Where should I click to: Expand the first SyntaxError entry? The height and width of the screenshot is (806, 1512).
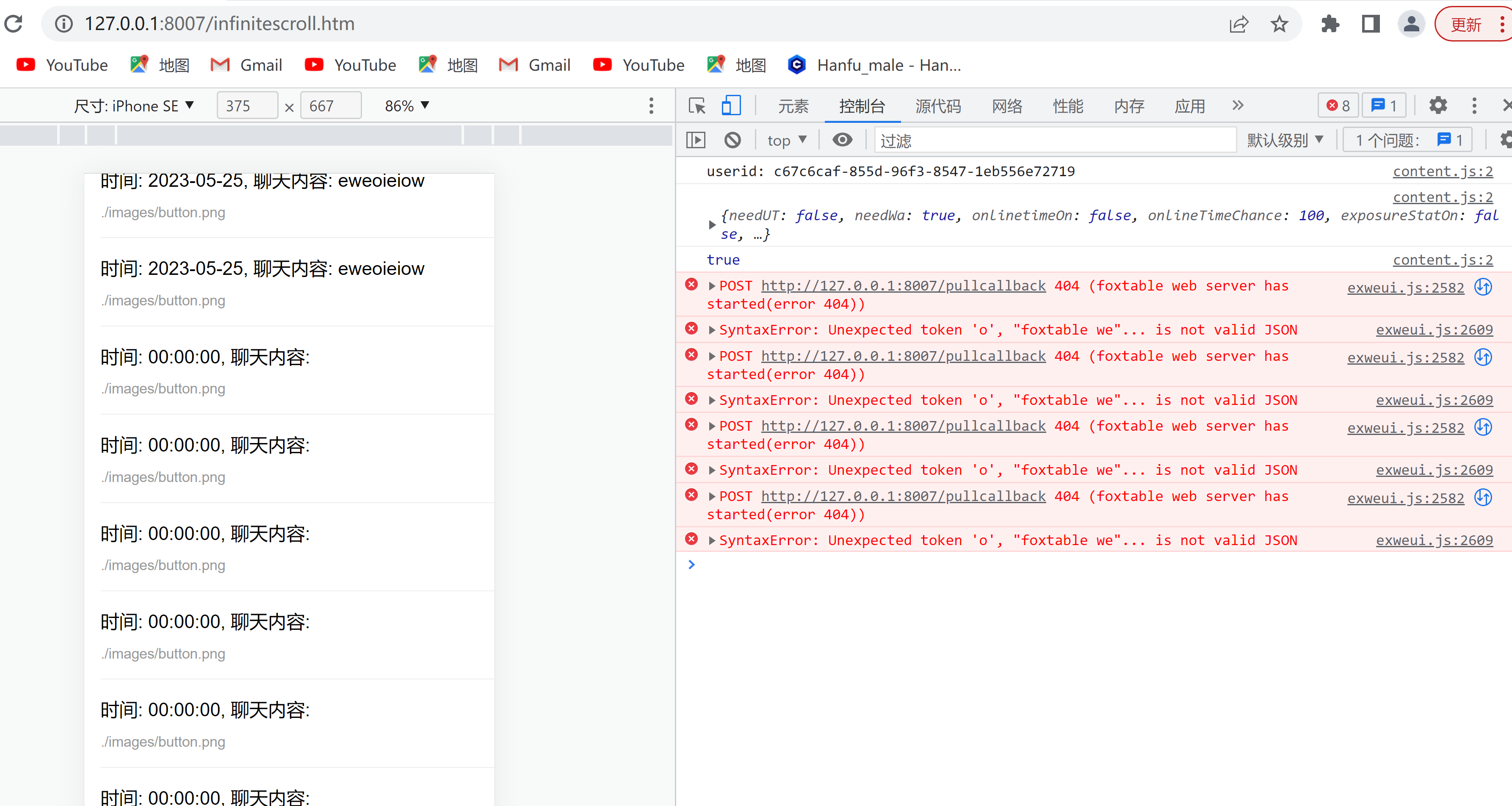711,330
